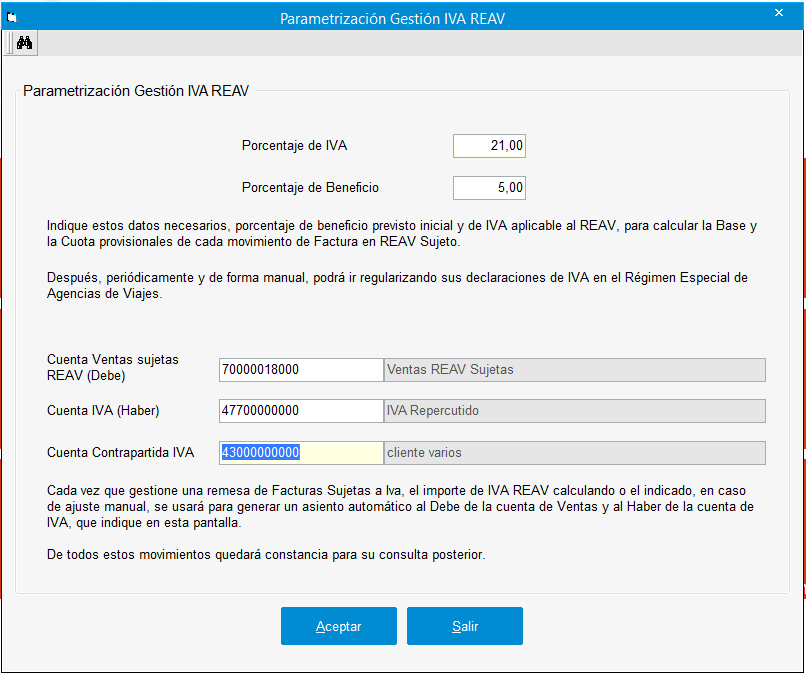Click the 'Porcentaje de IVA' label
This screenshot has width=806, height=674.
(x=294, y=146)
